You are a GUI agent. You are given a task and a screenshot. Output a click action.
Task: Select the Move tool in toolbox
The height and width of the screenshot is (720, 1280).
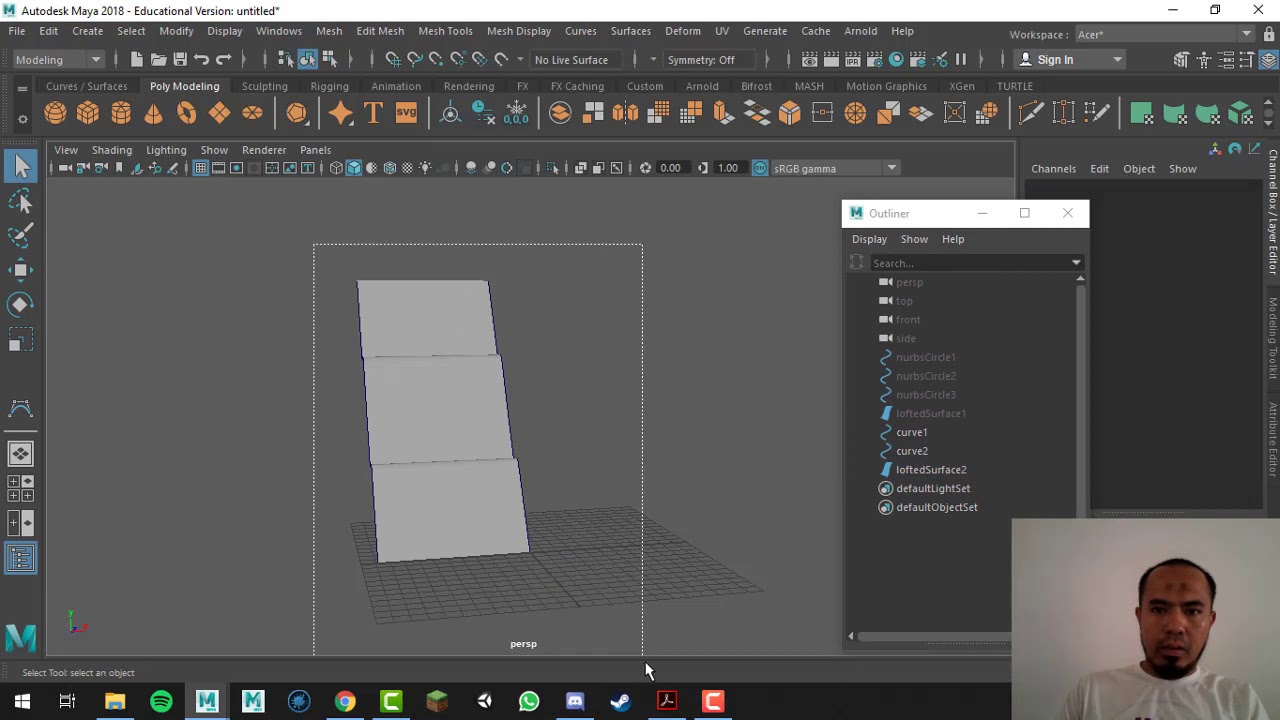coord(21,269)
